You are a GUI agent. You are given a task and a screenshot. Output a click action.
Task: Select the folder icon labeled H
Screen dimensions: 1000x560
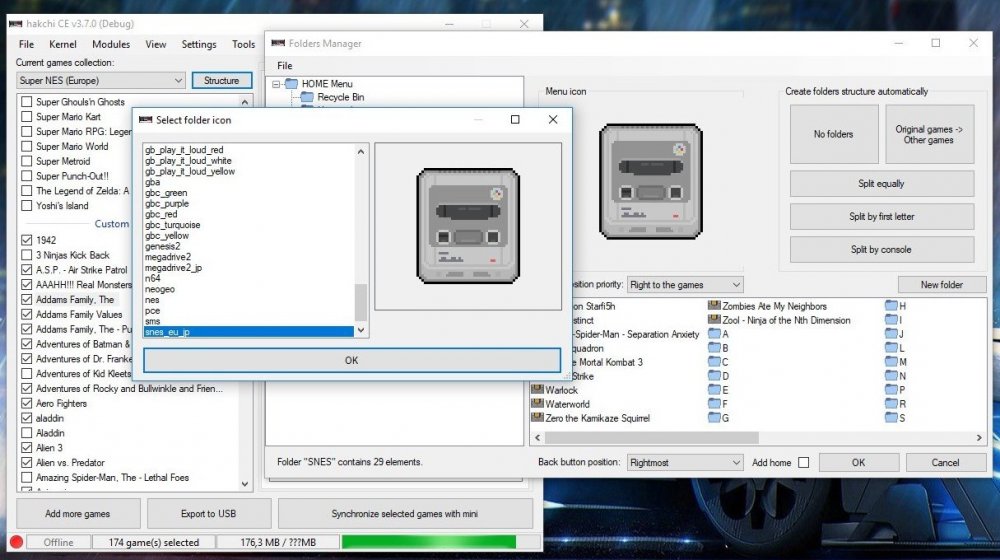pos(890,306)
